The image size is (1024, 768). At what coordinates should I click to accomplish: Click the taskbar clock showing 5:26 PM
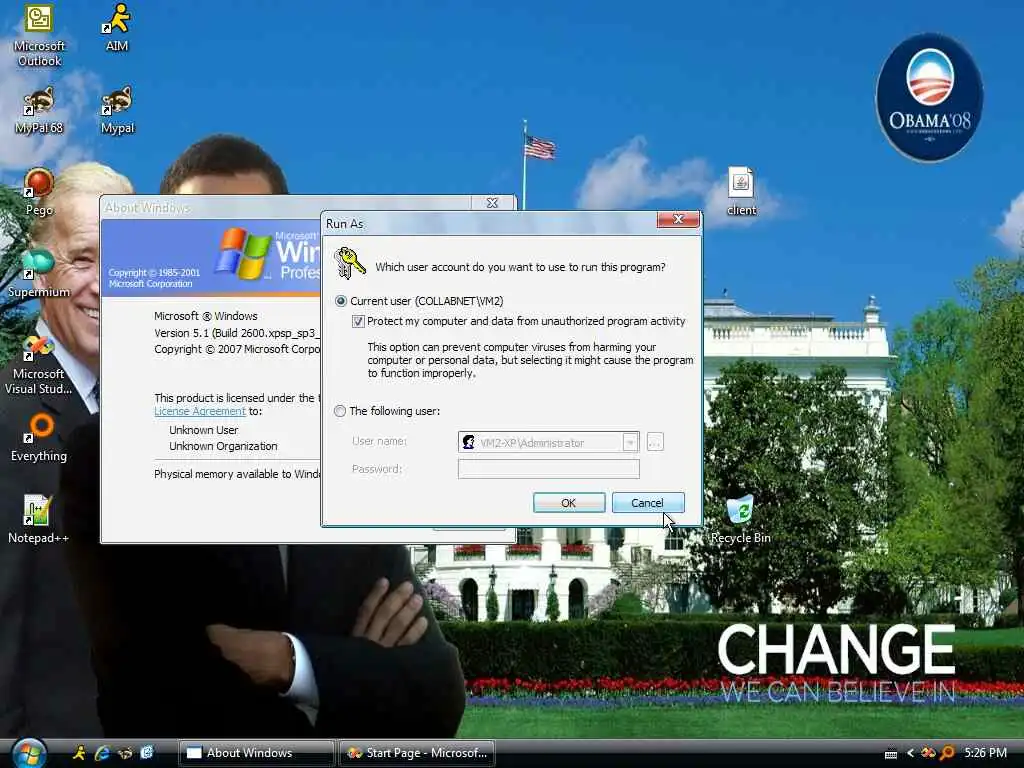(x=985, y=753)
